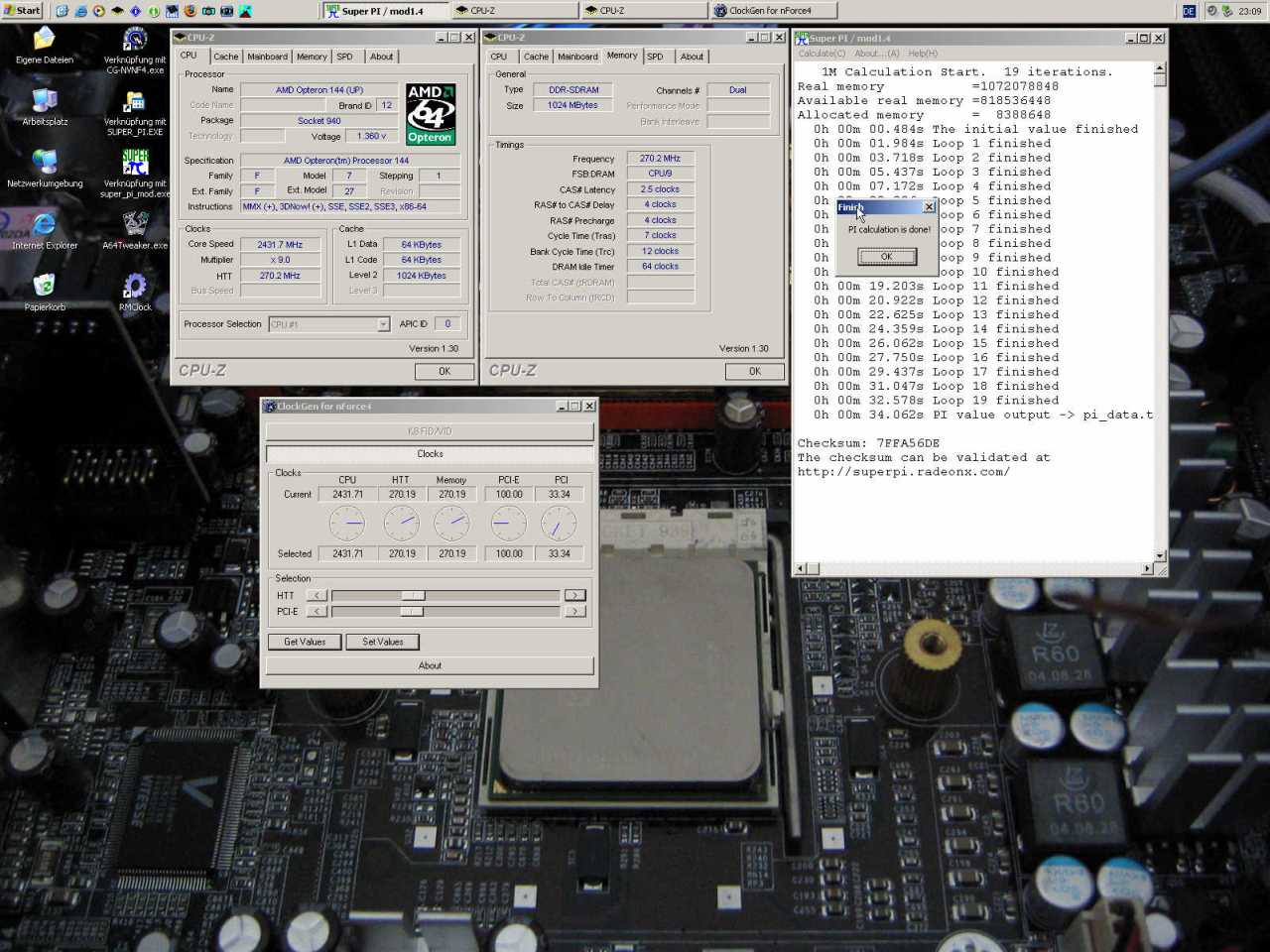
Task: Click the Core Speed value 2431.7 MHz
Action: [281, 244]
